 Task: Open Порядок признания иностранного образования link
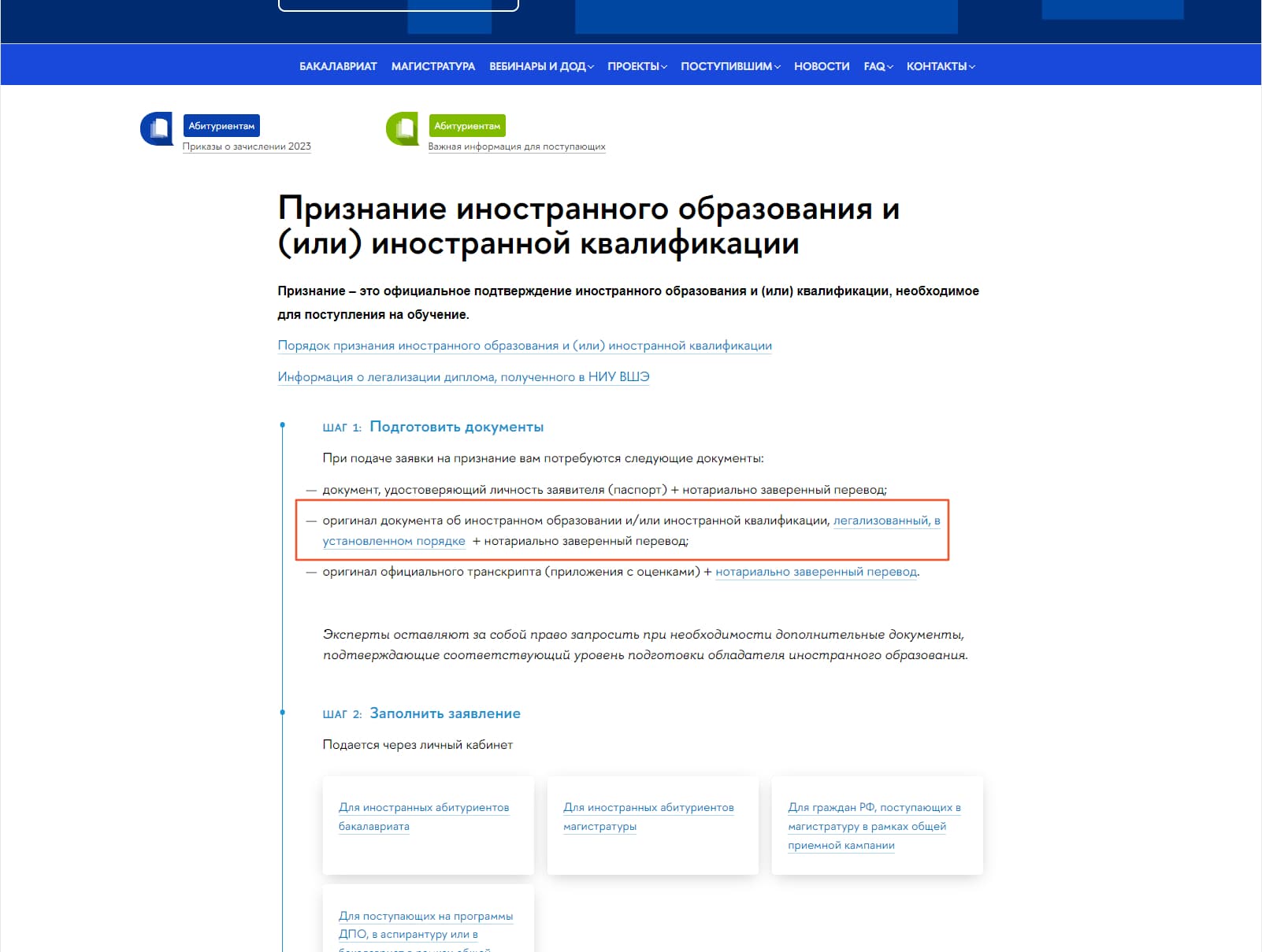[525, 346]
